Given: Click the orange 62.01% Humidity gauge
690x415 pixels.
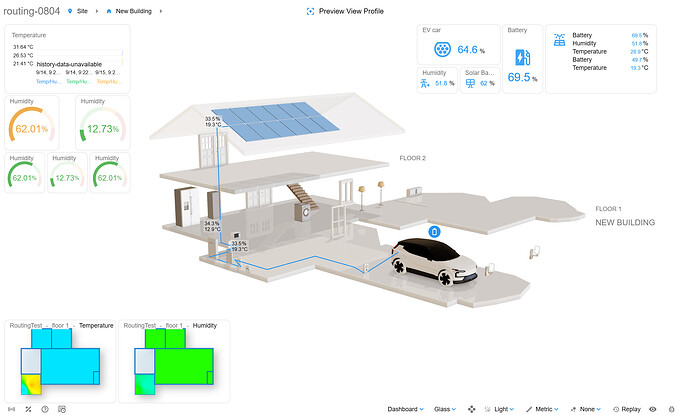Looking at the screenshot, I should pos(32,123).
